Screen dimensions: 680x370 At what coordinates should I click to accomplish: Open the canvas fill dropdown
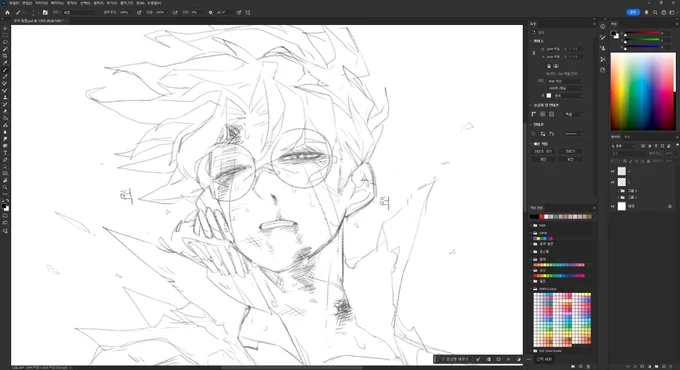click(x=568, y=95)
